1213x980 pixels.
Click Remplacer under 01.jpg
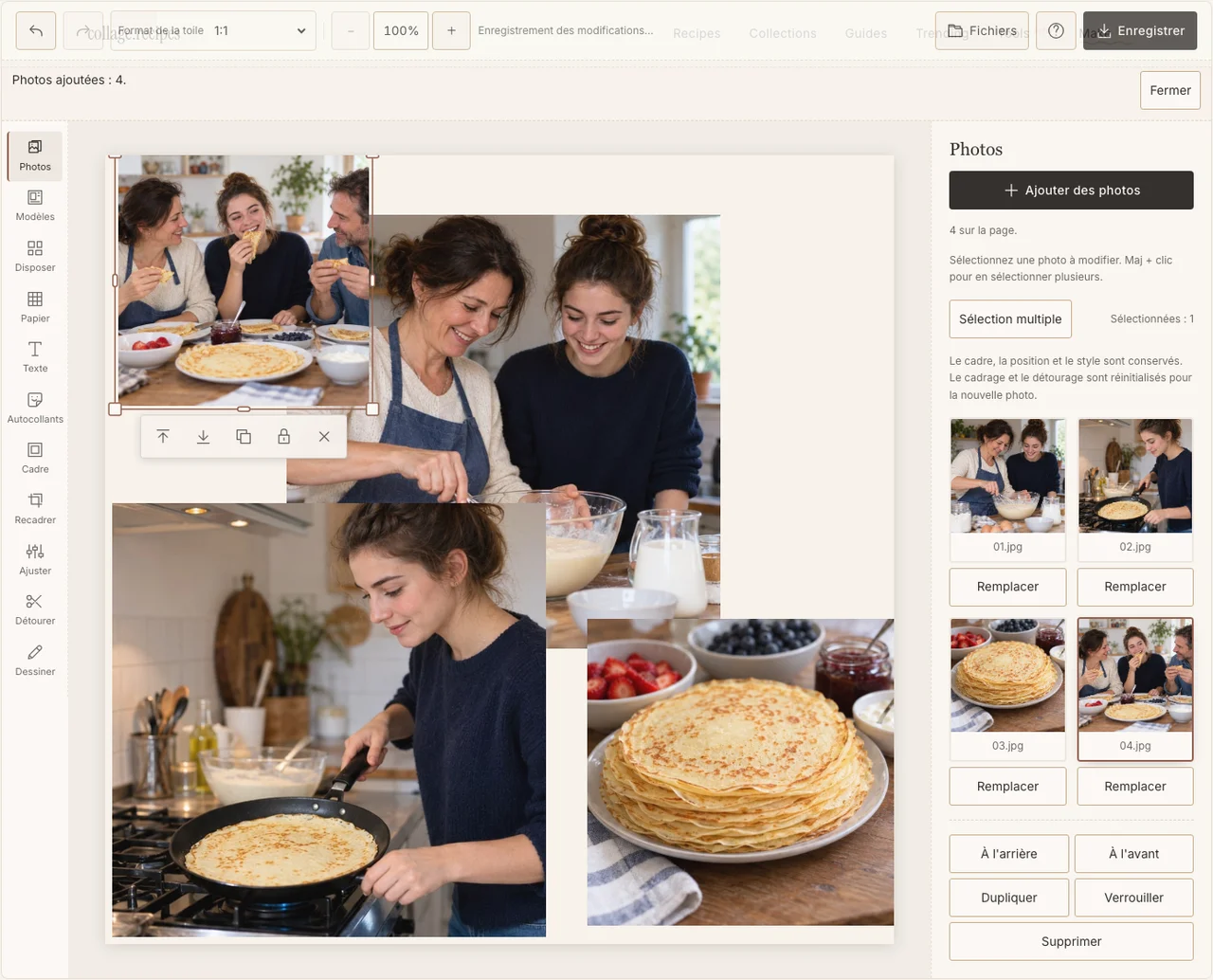(x=1007, y=587)
